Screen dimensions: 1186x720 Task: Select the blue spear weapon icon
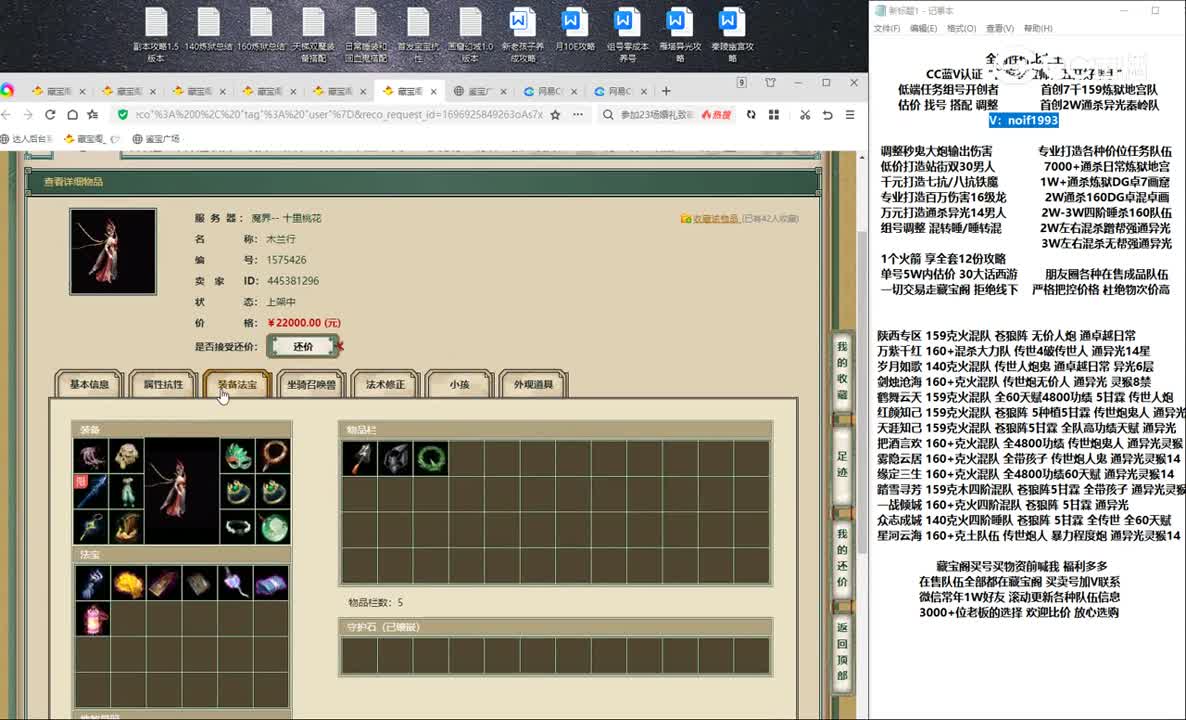pyautogui.click(x=92, y=491)
